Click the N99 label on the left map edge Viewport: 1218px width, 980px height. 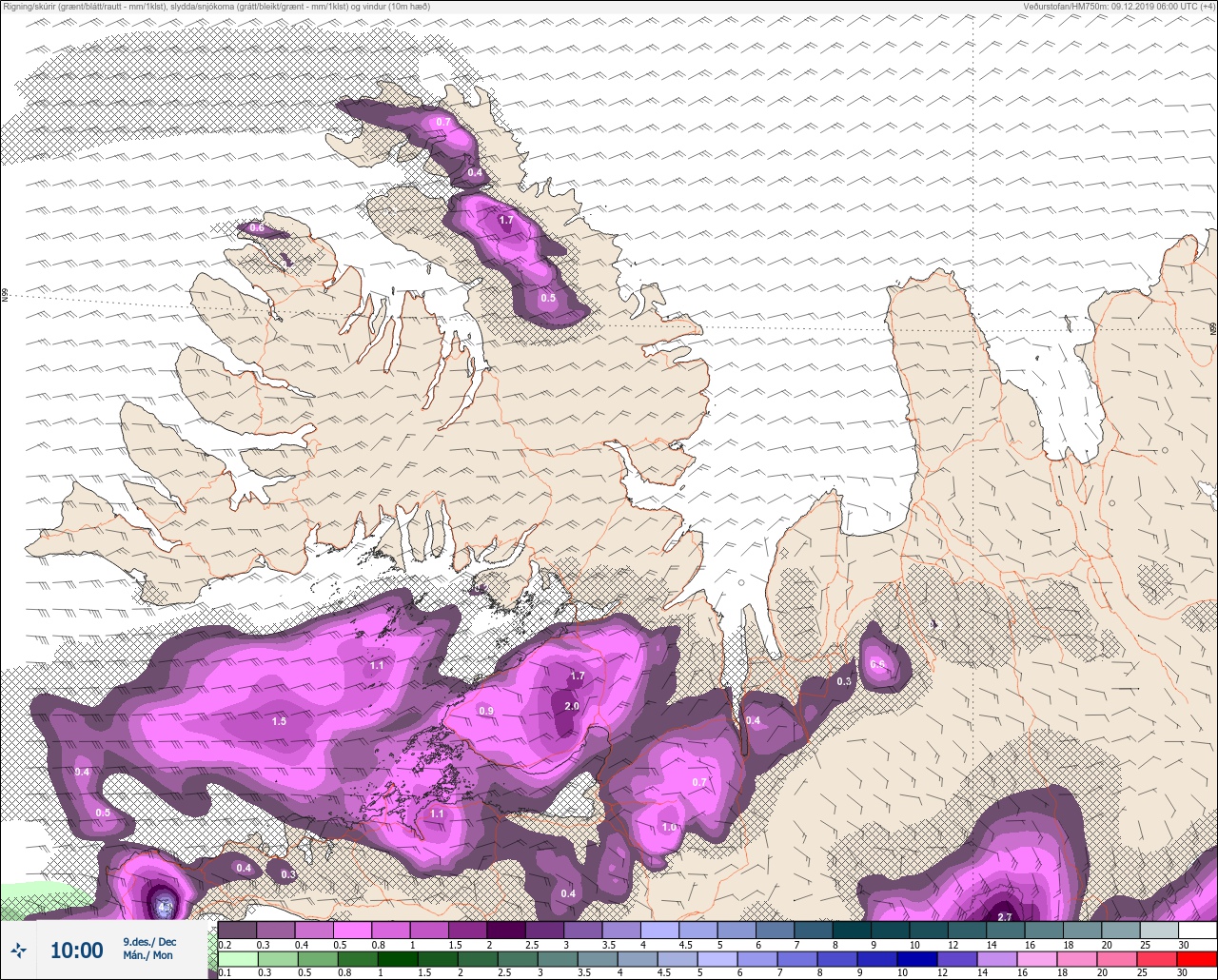(x=5, y=296)
